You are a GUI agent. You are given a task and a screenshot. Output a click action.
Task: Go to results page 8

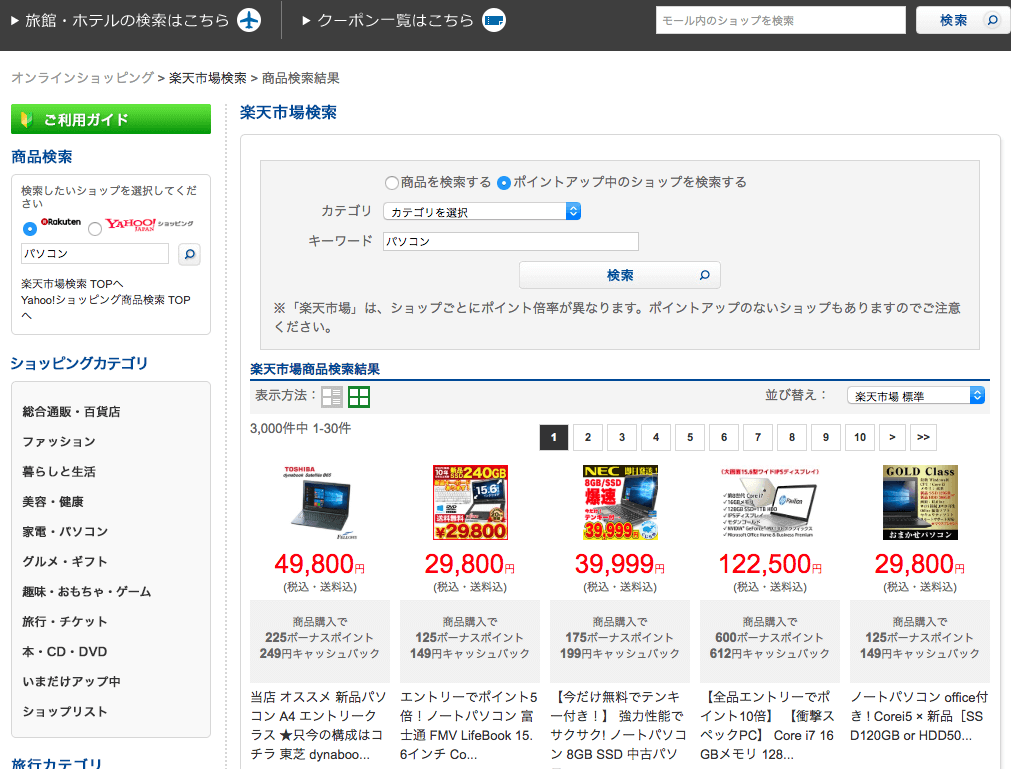[x=792, y=437]
